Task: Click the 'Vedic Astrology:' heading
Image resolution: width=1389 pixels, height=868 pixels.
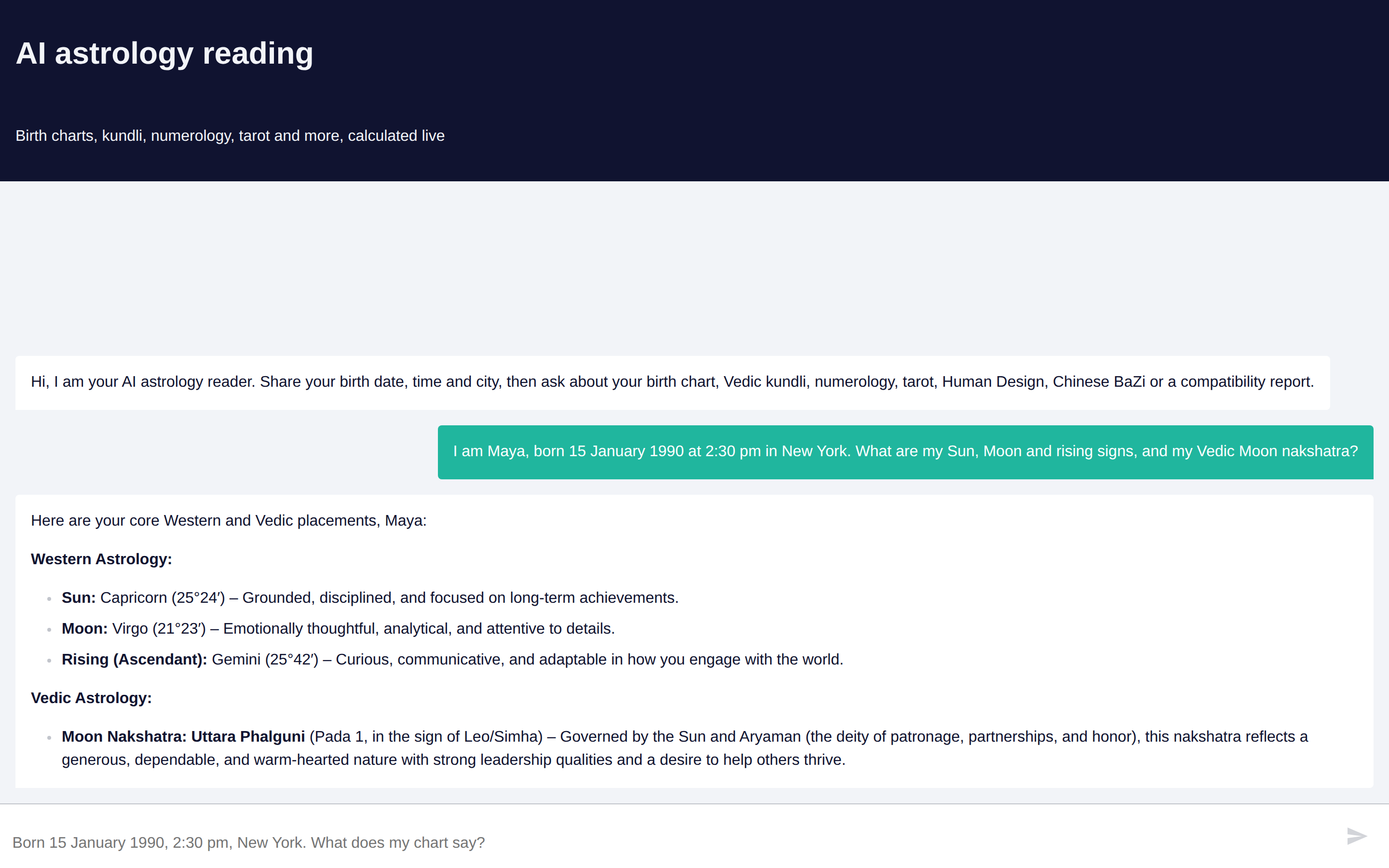Action: (91, 698)
